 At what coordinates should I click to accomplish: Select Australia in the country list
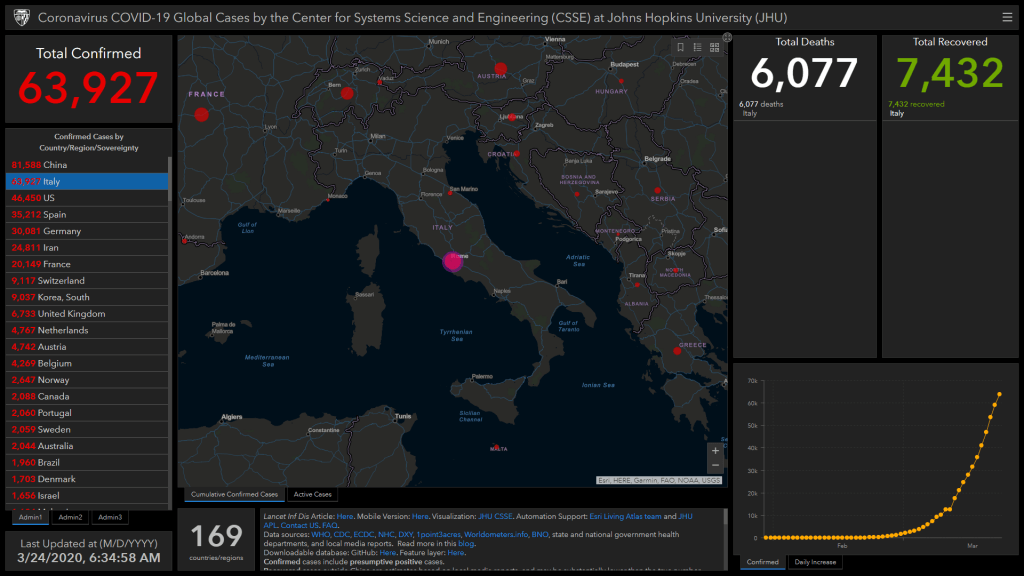(x=86, y=446)
